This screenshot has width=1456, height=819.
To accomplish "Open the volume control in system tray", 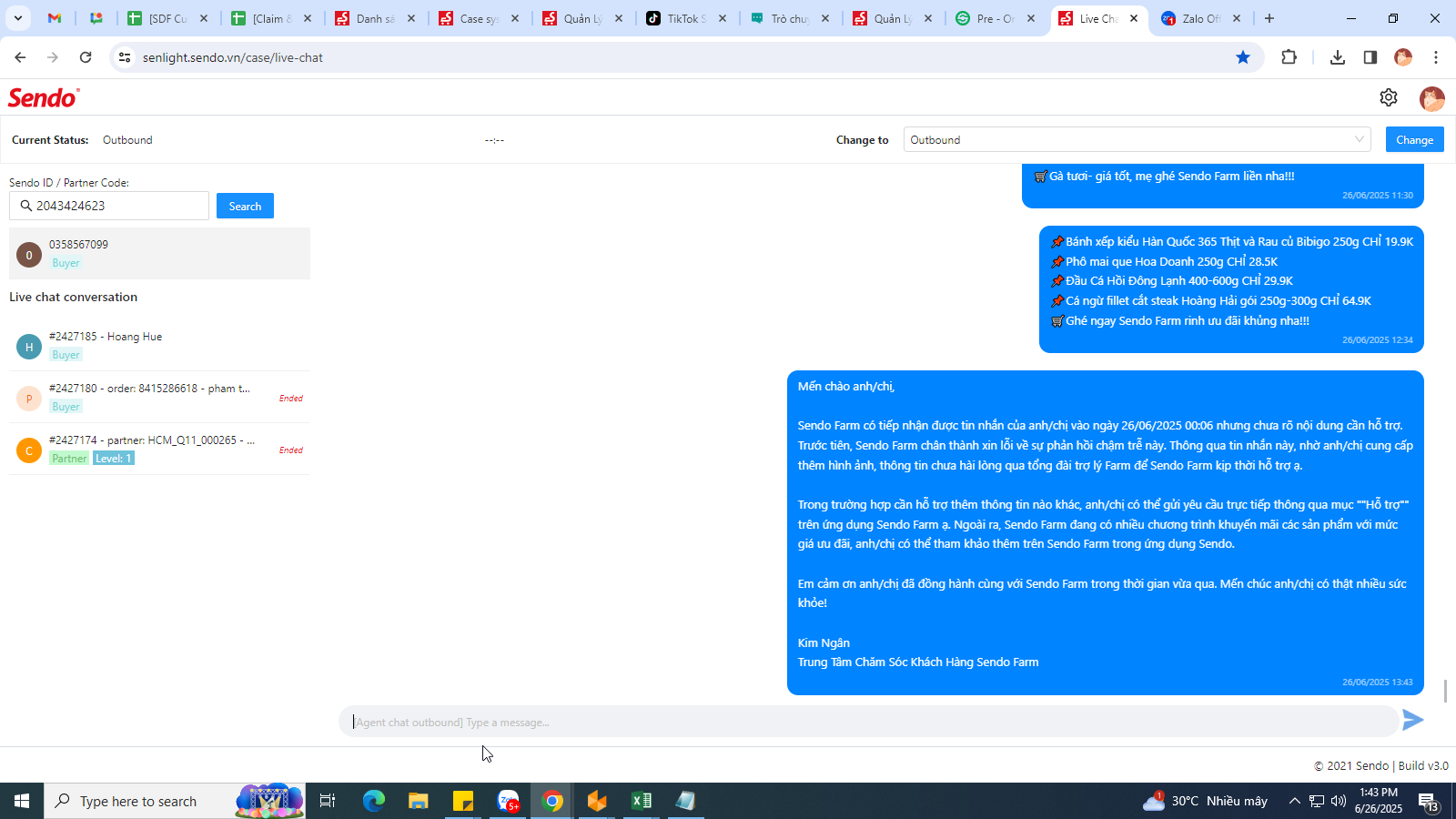I will pos(1338,801).
